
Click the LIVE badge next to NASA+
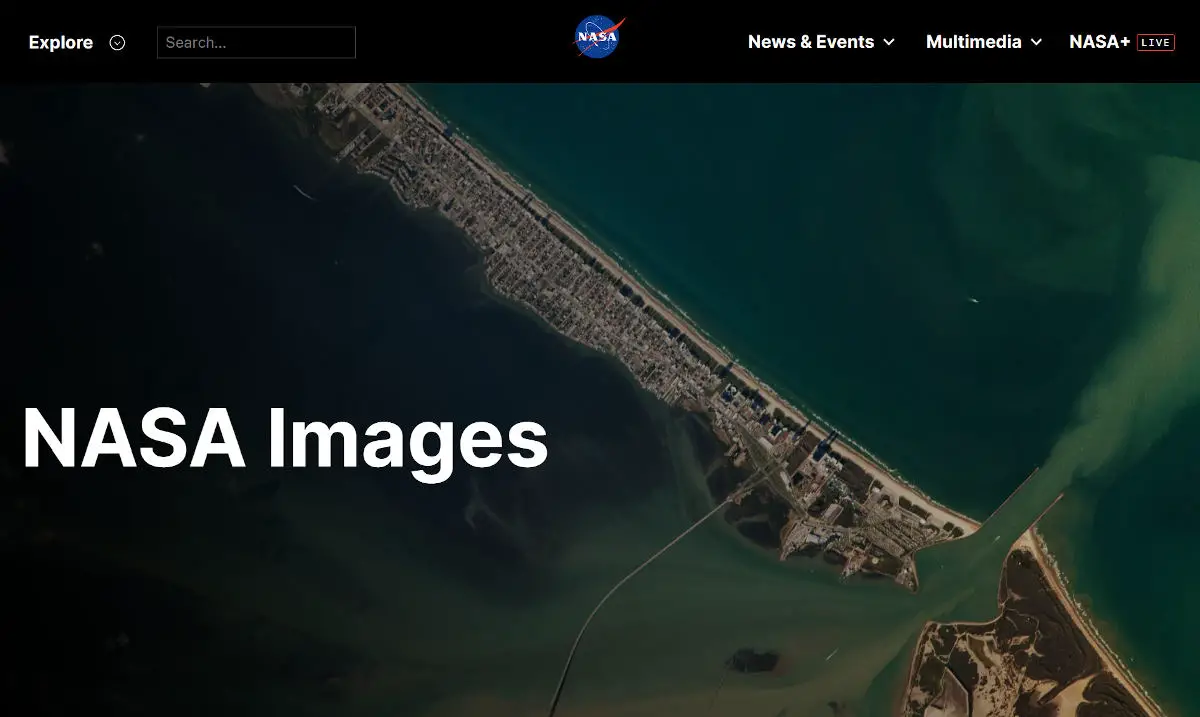[1156, 42]
